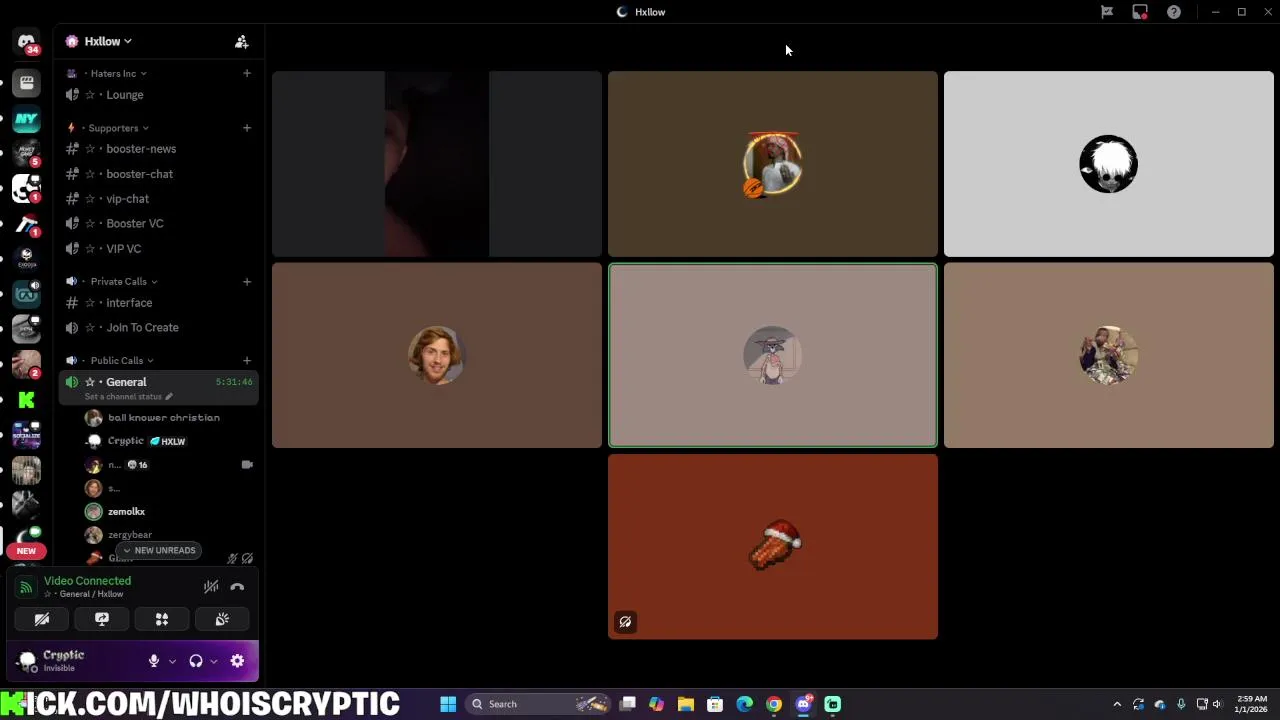Open flag icon in title bar
This screenshot has width=1280, height=720.
(x=1107, y=12)
